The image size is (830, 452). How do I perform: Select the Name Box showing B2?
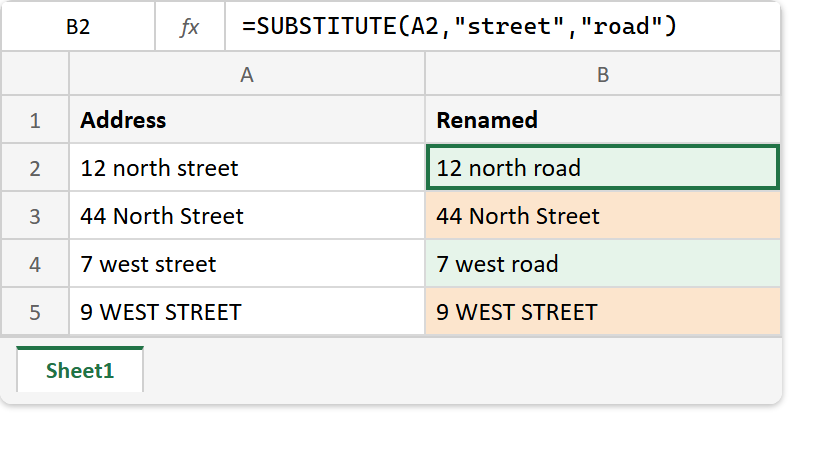pos(78,26)
